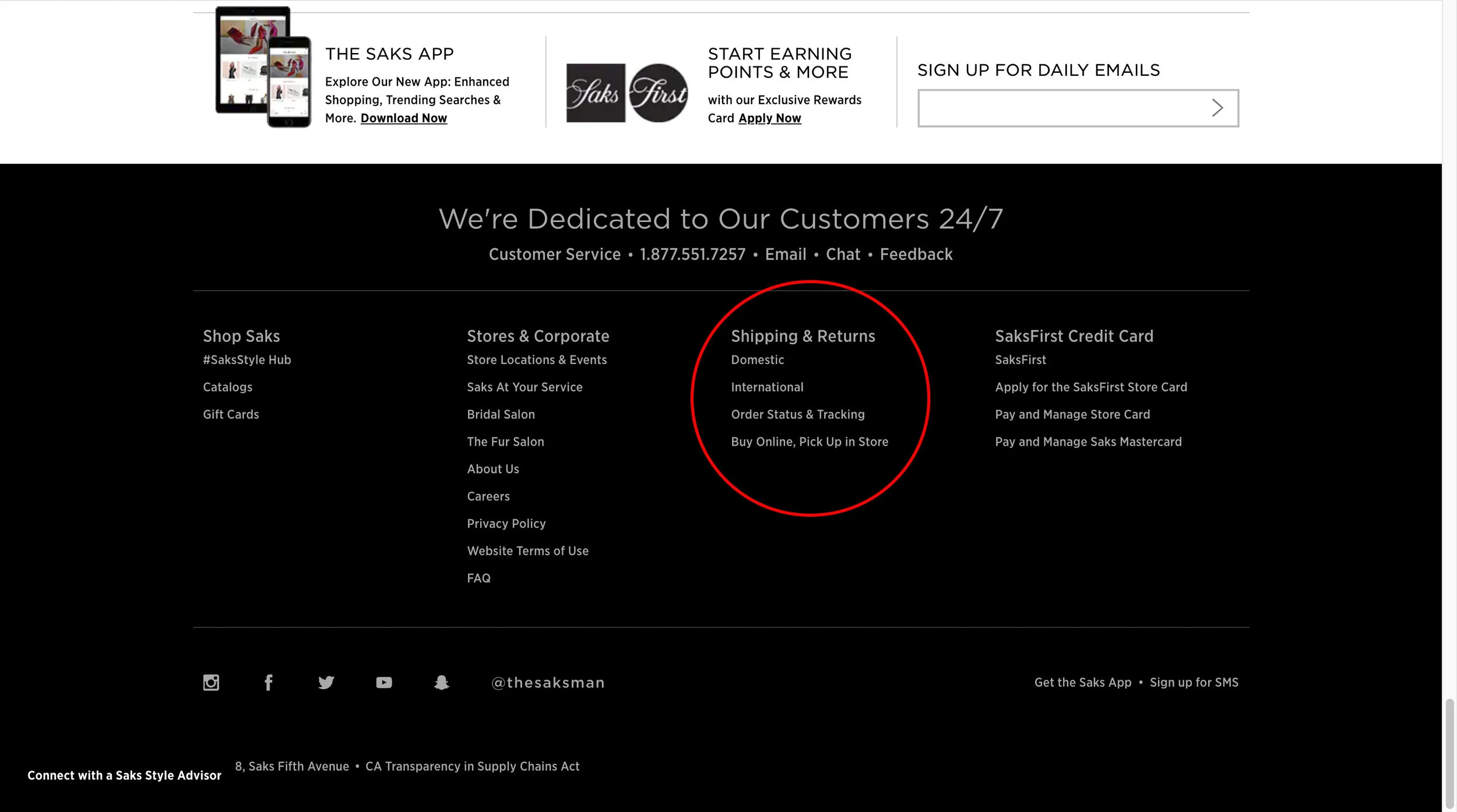Open the About Us link
1457x812 pixels.
click(492, 469)
